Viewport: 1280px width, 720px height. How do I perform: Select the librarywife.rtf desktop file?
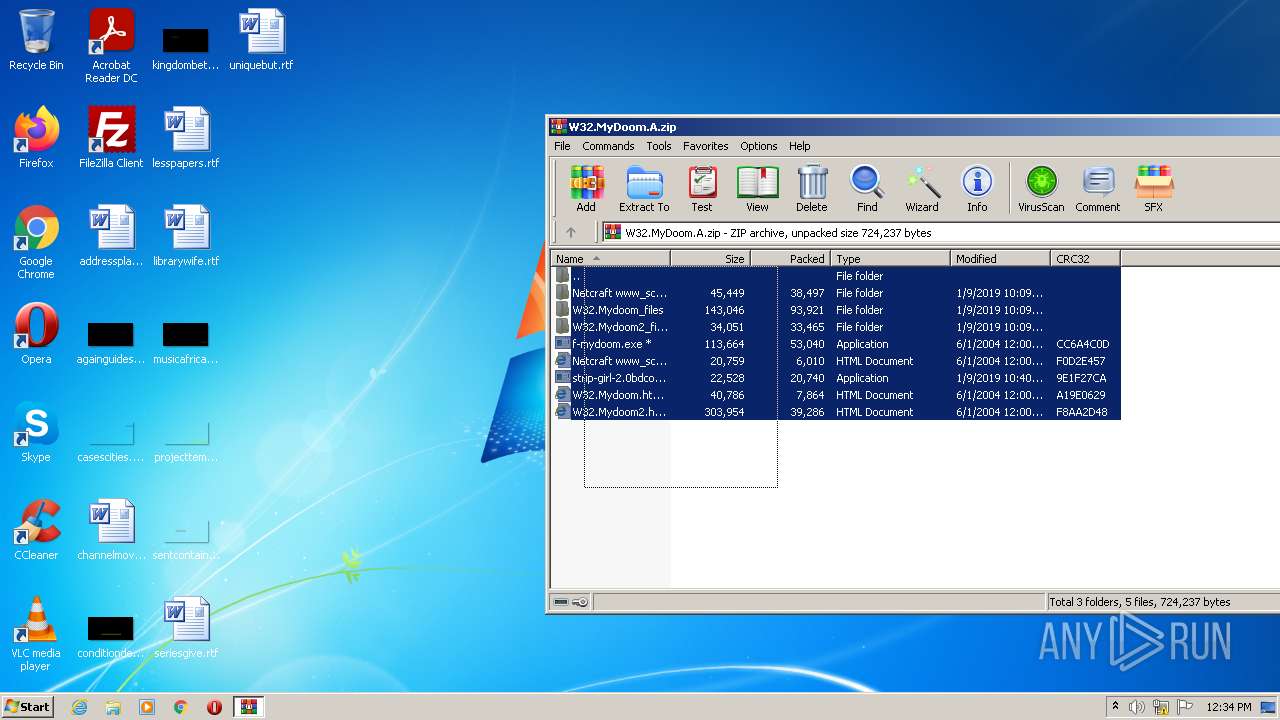click(186, 235)
